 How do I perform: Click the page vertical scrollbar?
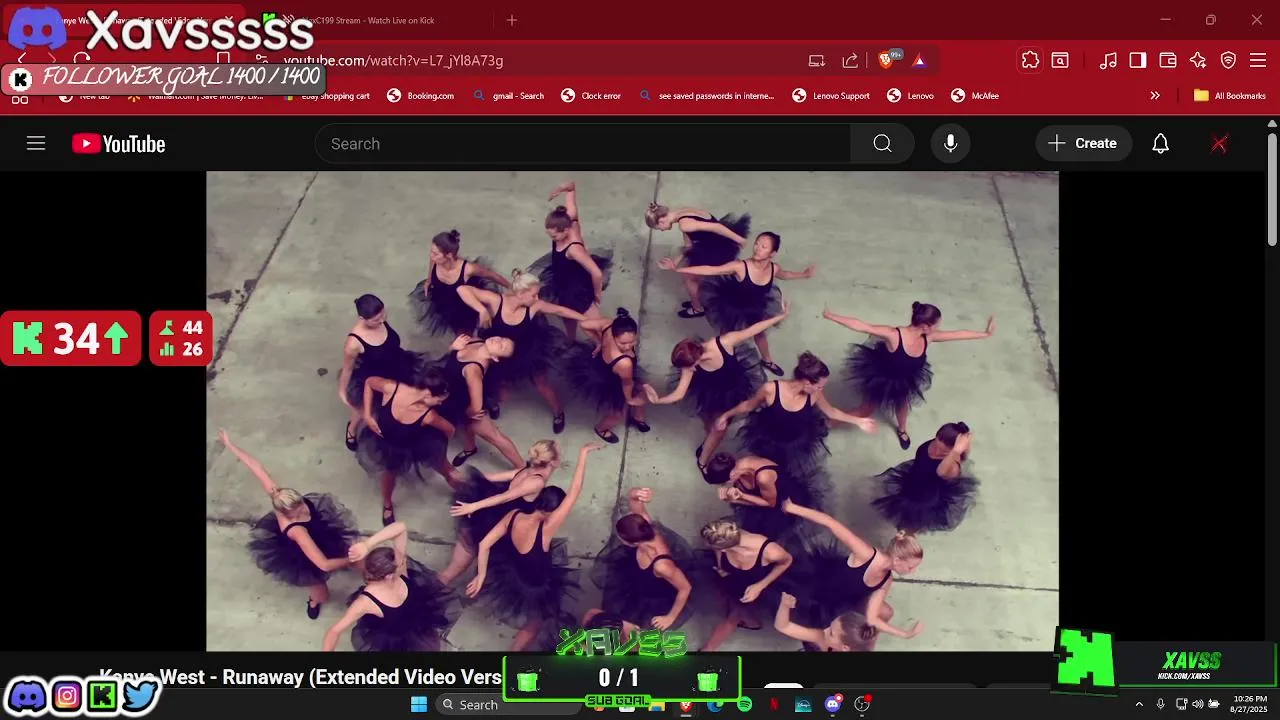click(x=1272, y=190)
